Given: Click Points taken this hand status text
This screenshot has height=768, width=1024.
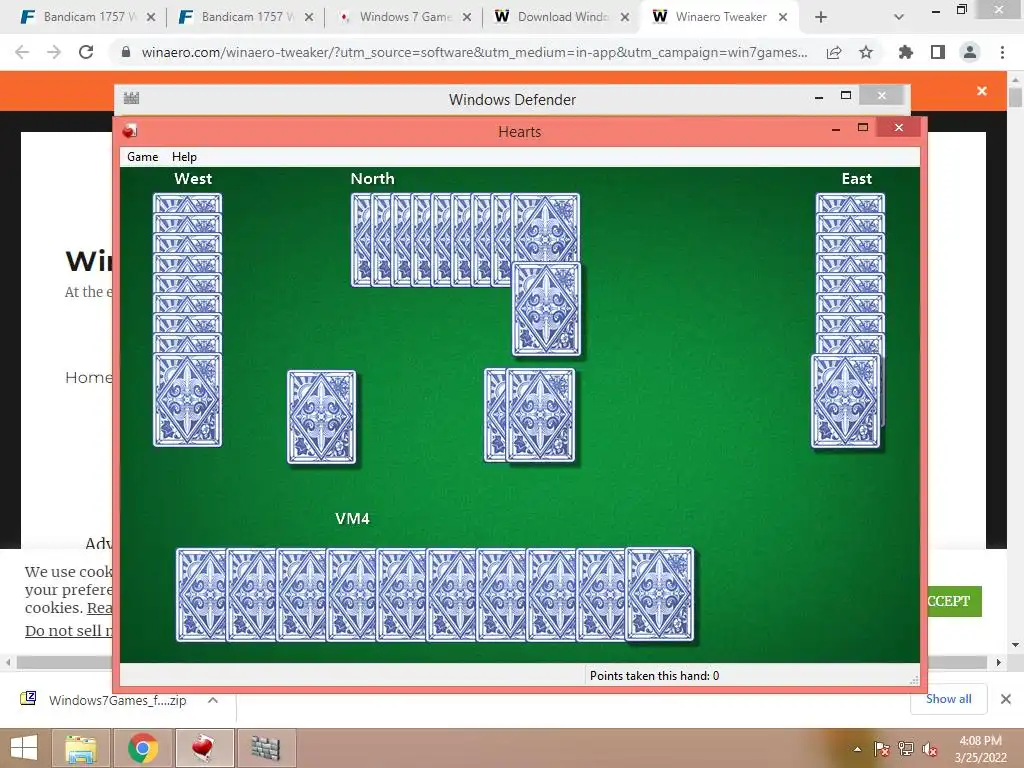Looking at the screenshot, I should click(654, 676).
